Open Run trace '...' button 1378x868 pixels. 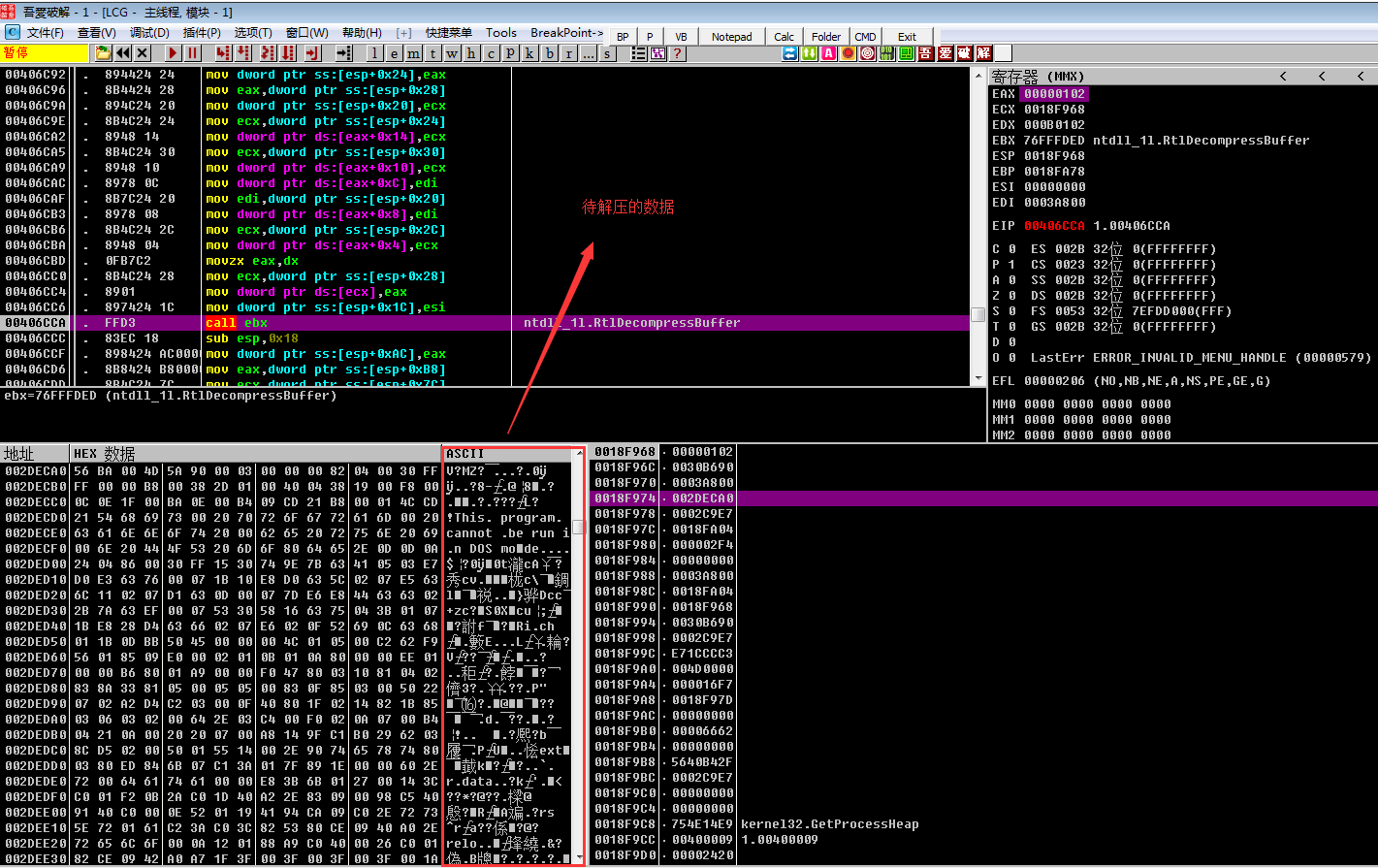pyautogui.click(x=588, y=53)
